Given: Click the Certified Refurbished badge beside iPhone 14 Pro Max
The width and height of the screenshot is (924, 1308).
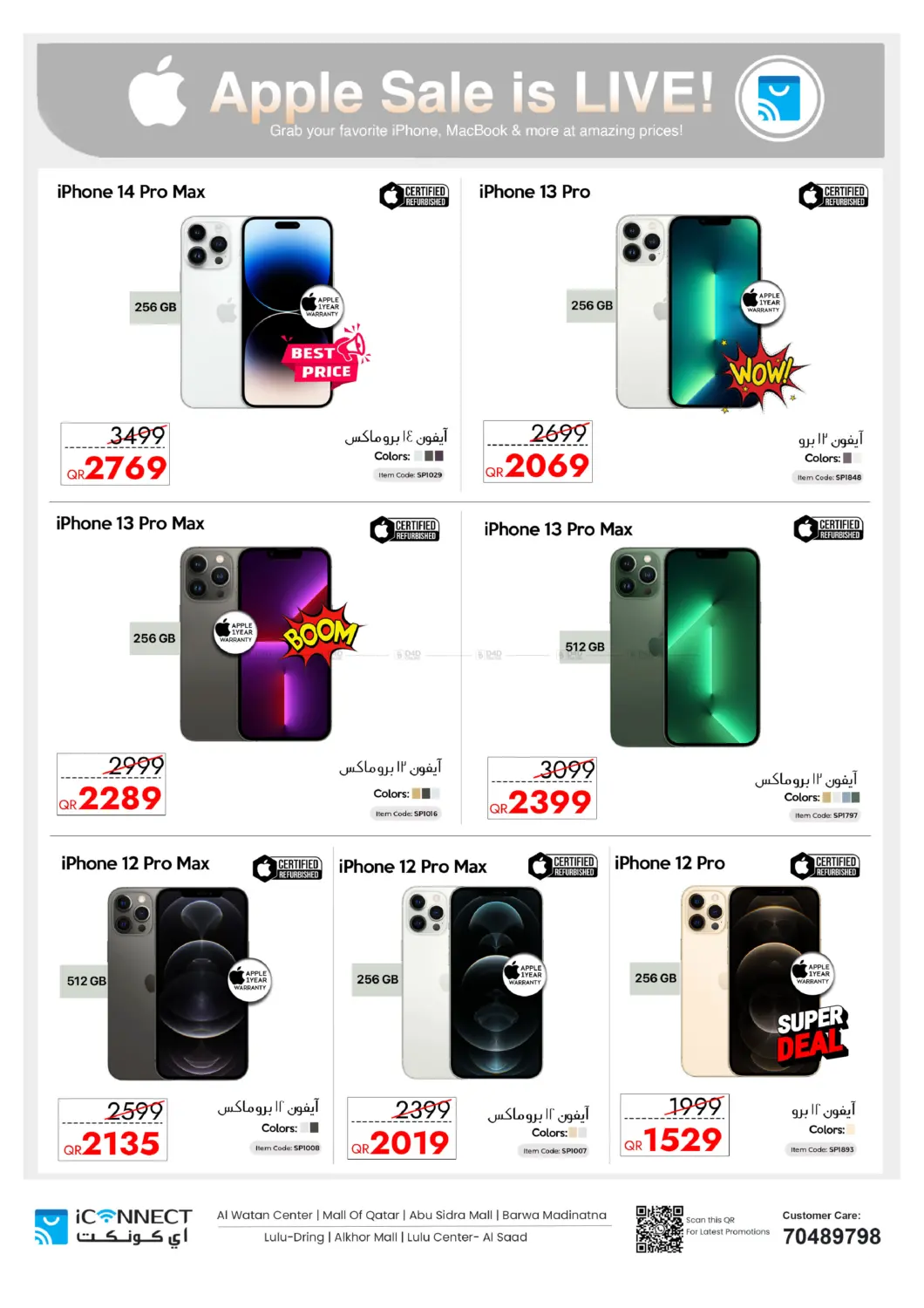Looking at the screenshot, I should pyautogui.click(x=414, y=196).
